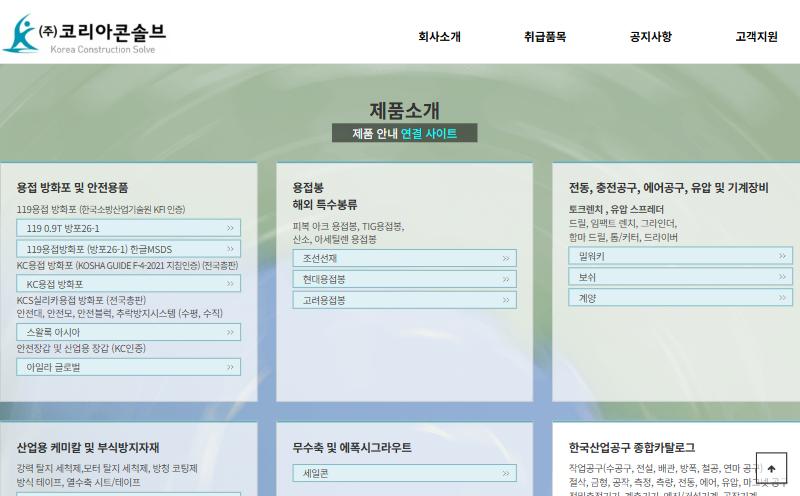This screenshot has height=496, width=800.
Task: Open the 보쉬 link
Action: tap(681, 277)
